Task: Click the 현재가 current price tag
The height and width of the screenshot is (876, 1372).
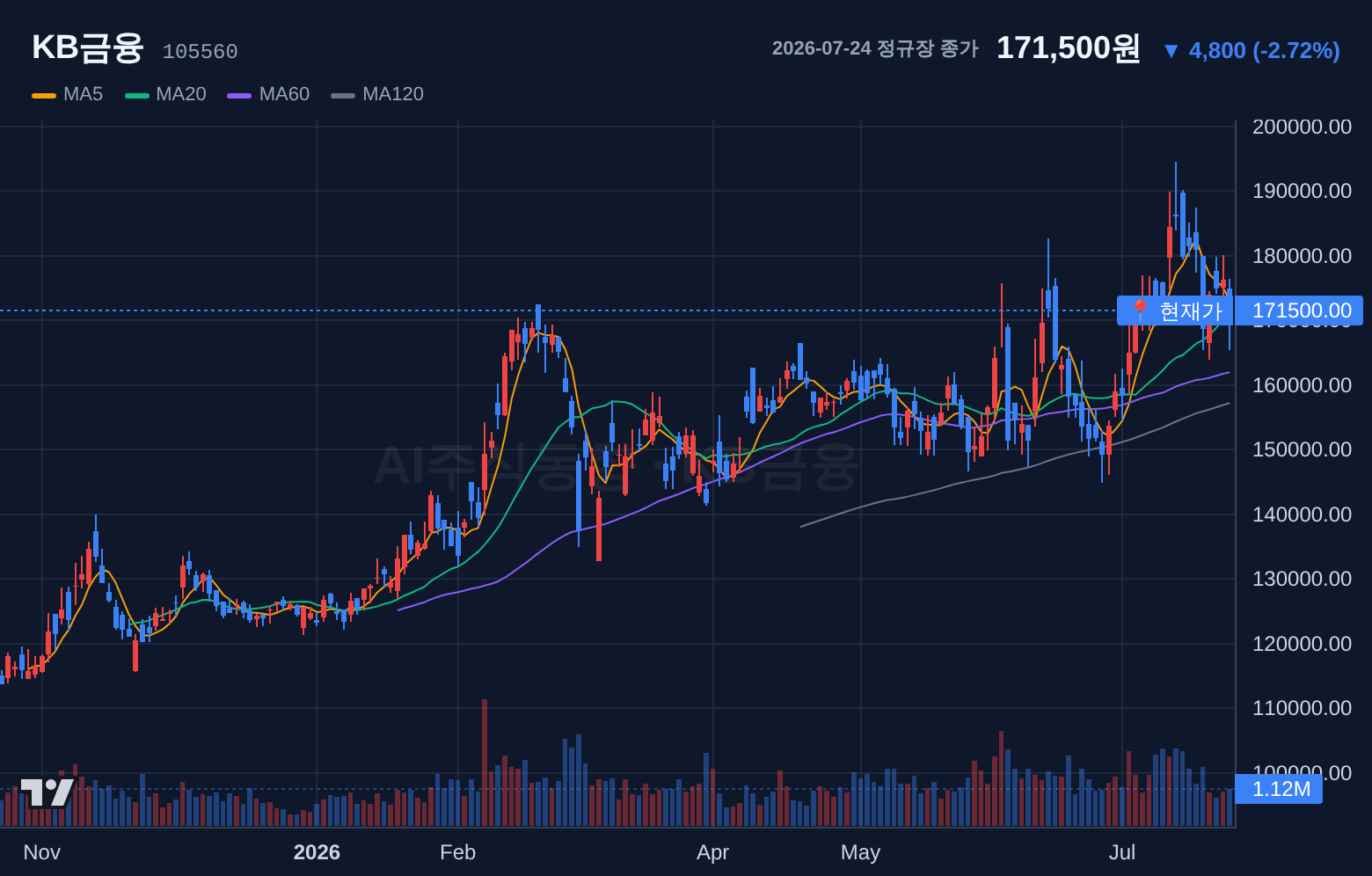Action: point(1176,310)
